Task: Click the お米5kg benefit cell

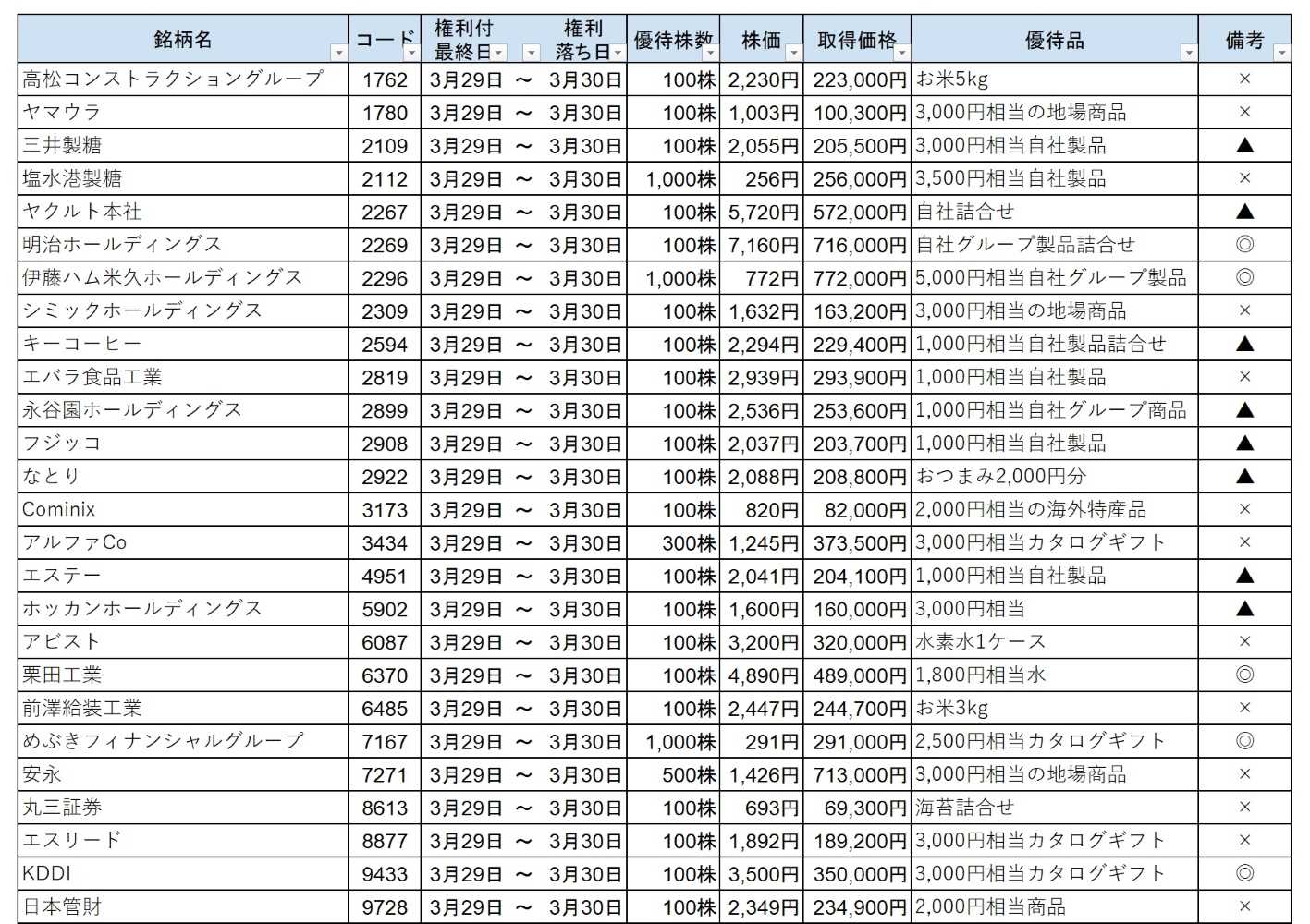Action: tap(1055, 79)
